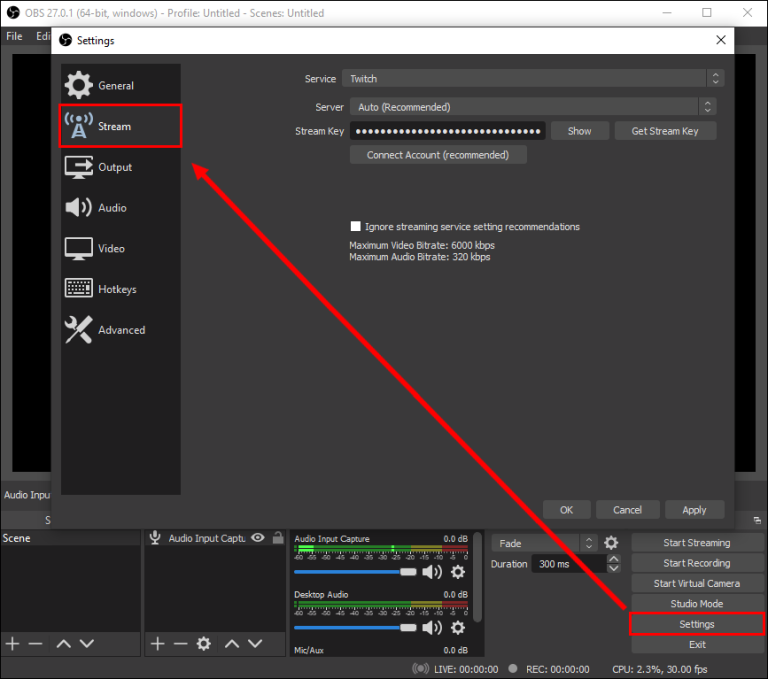Image resolution: width=768 pixels, height=679 pixels.
Task: Click Connect Account (recommended) button
Action: pos(438,155)
